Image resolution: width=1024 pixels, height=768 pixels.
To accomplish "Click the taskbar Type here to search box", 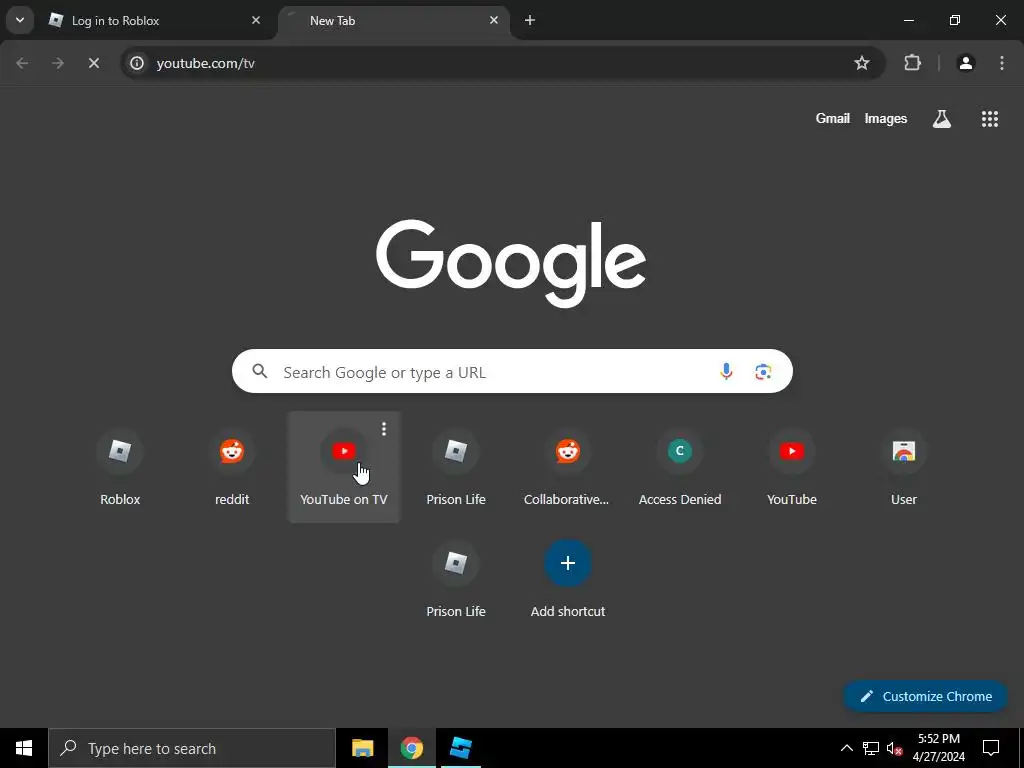I will pyautogui.click(x=191, y=748).
